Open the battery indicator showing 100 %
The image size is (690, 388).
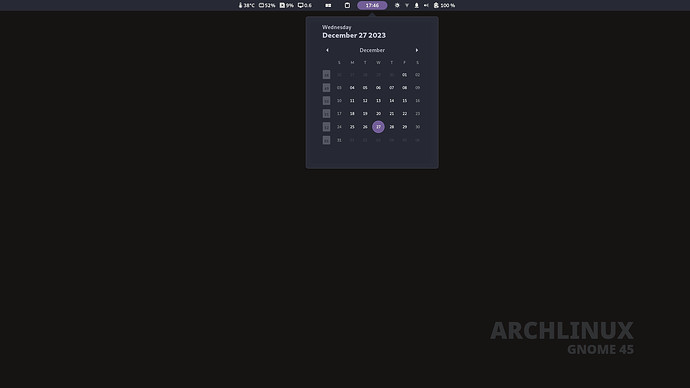point(444,5)
